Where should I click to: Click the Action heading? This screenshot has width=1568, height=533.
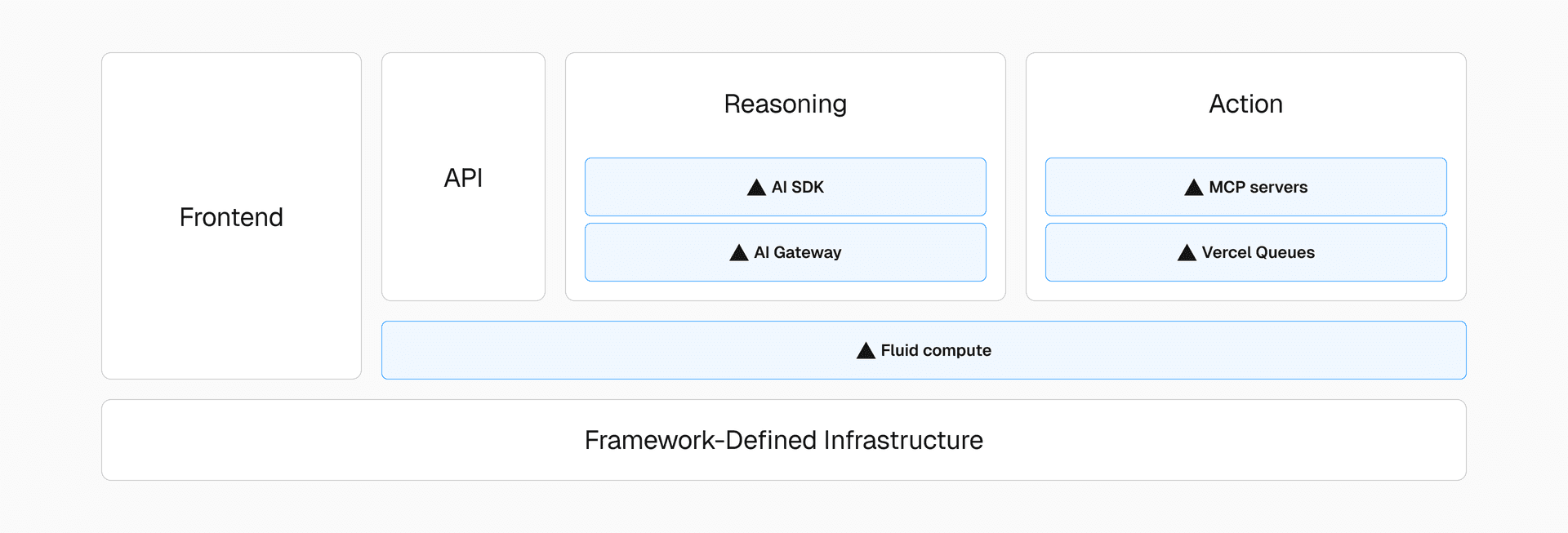click(x=1245, y=104)
